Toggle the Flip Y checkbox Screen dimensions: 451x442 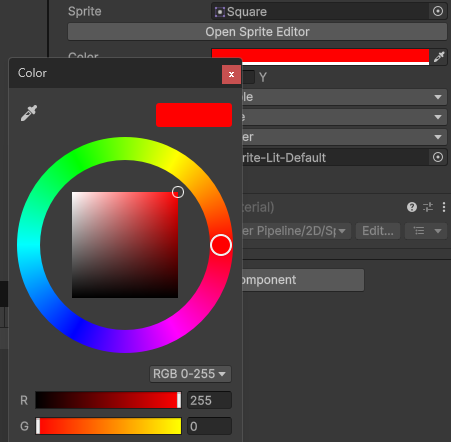point(249,77)
